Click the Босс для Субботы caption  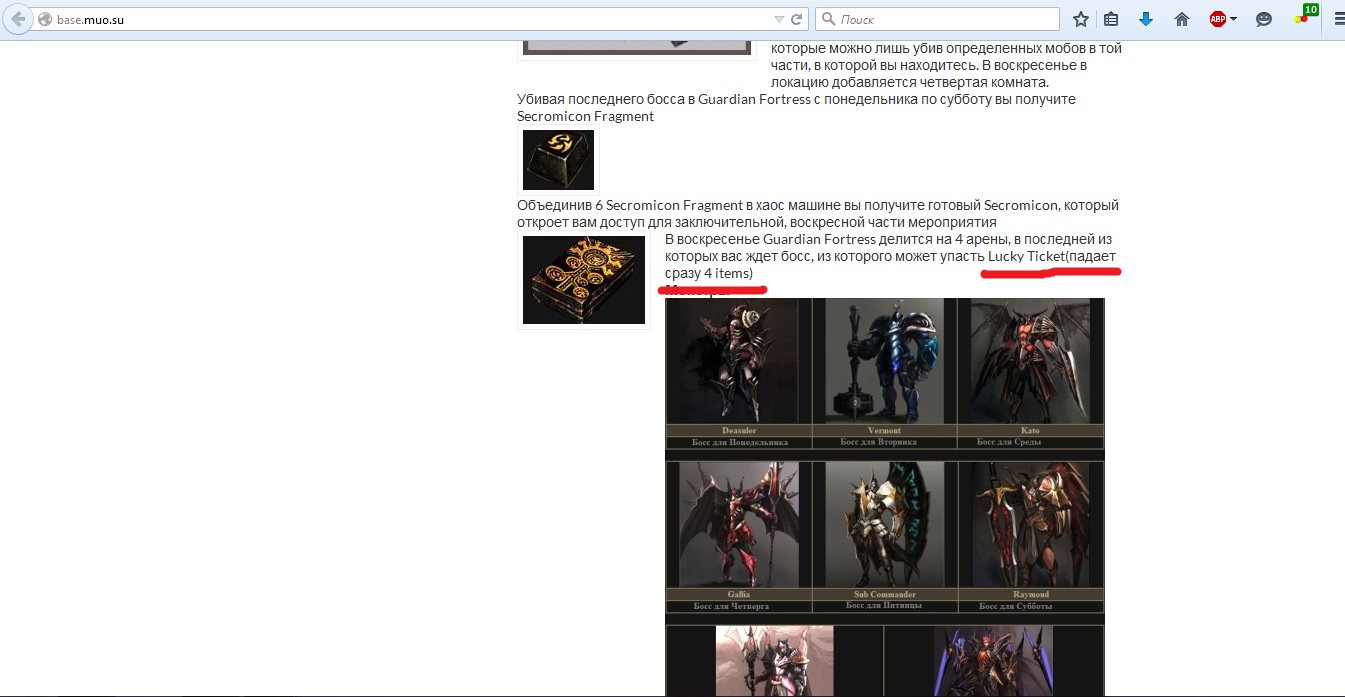click(x=1017, y=607)
